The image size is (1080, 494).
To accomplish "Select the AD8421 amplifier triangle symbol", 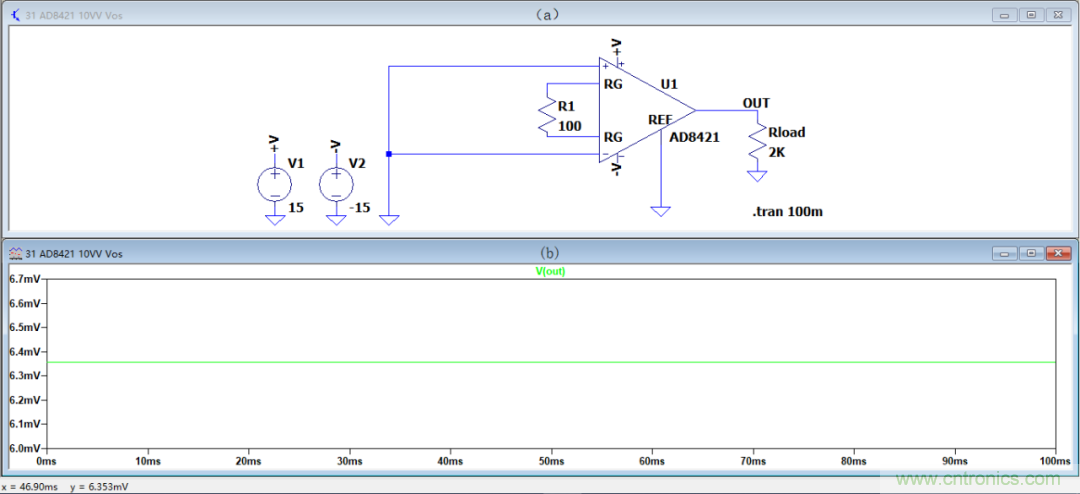I will tap(645, 110).
